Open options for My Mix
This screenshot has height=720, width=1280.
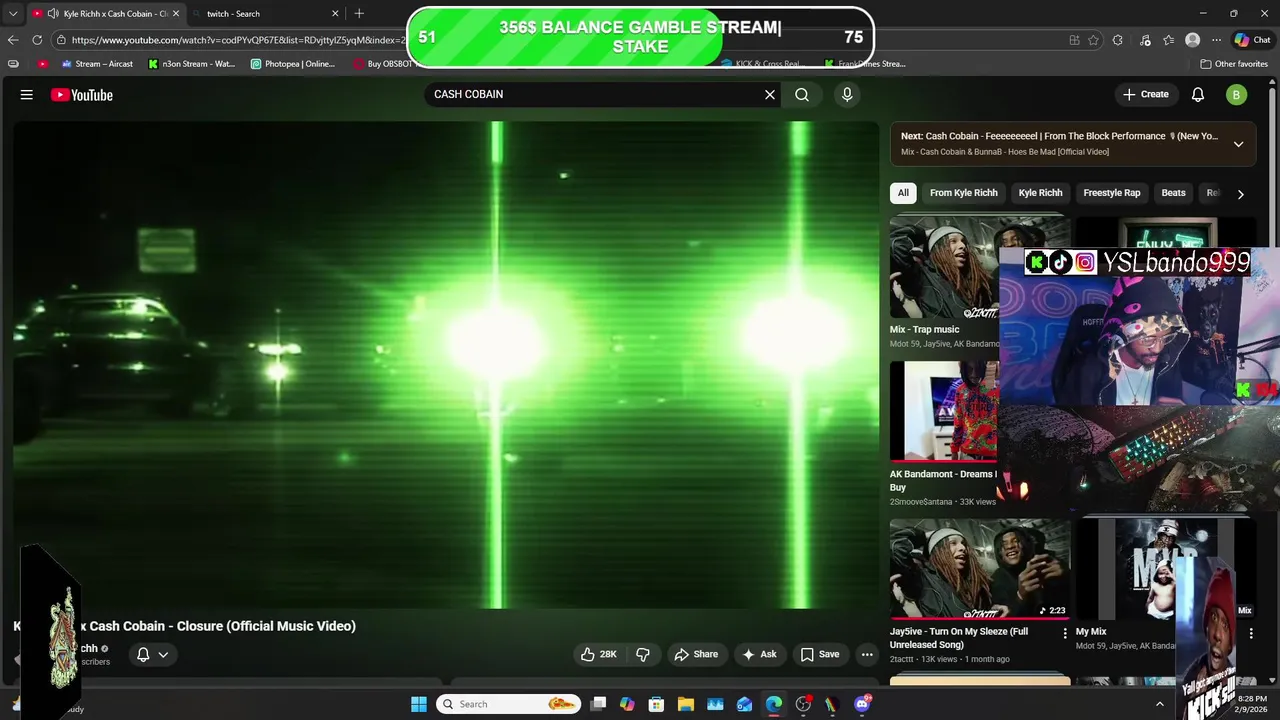[1251, 633]
